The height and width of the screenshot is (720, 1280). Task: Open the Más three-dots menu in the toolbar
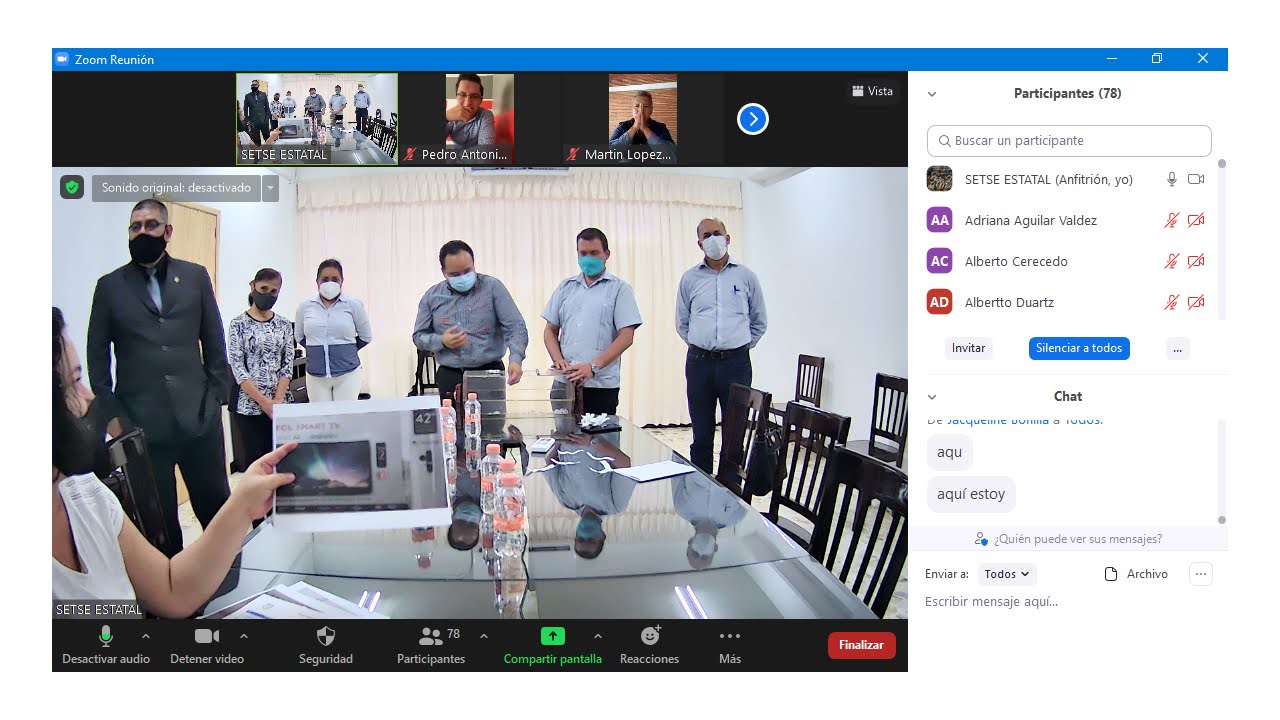tap(730, 636)
